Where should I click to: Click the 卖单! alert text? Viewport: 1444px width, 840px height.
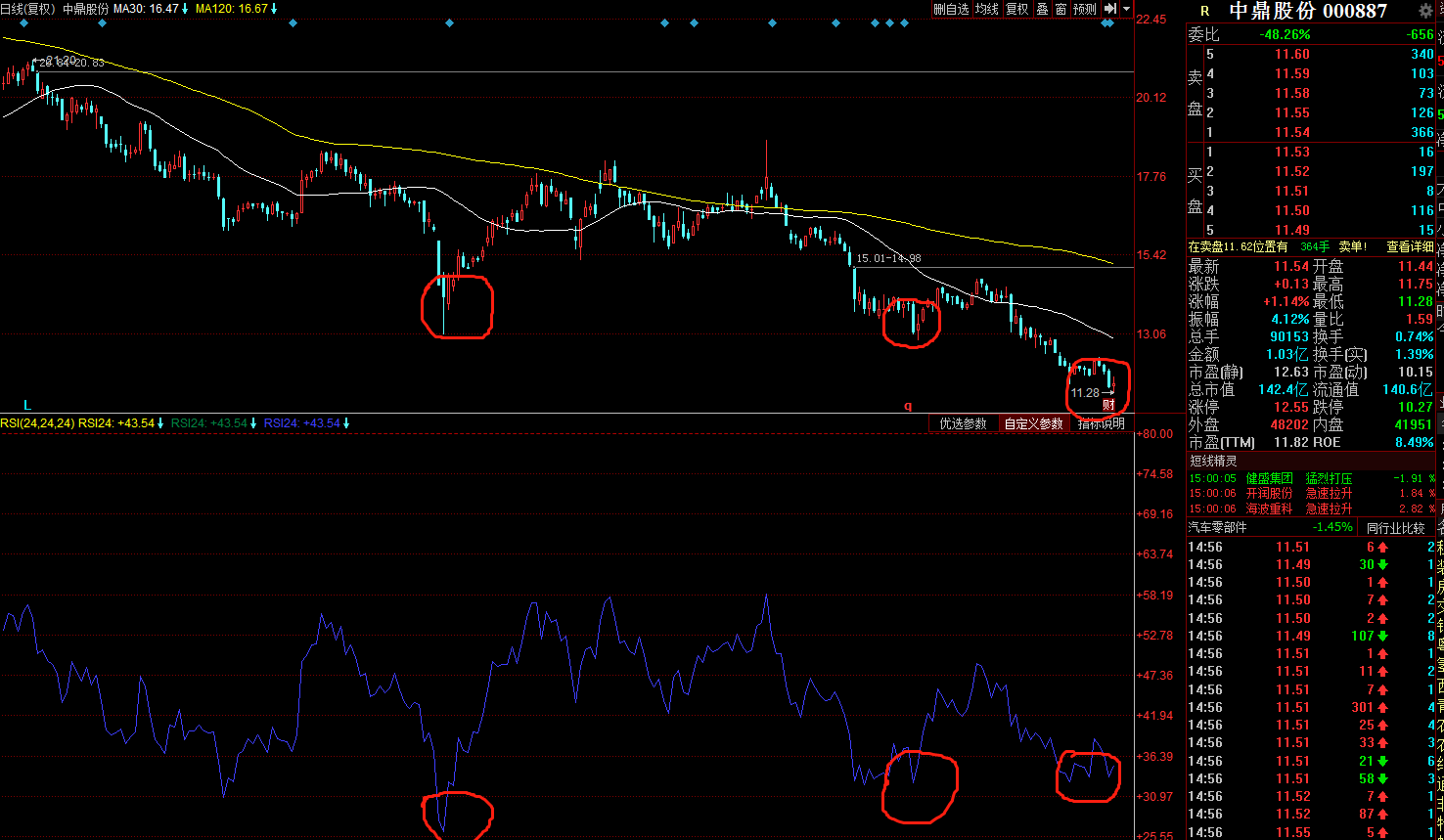click(x=1354, y=247)
